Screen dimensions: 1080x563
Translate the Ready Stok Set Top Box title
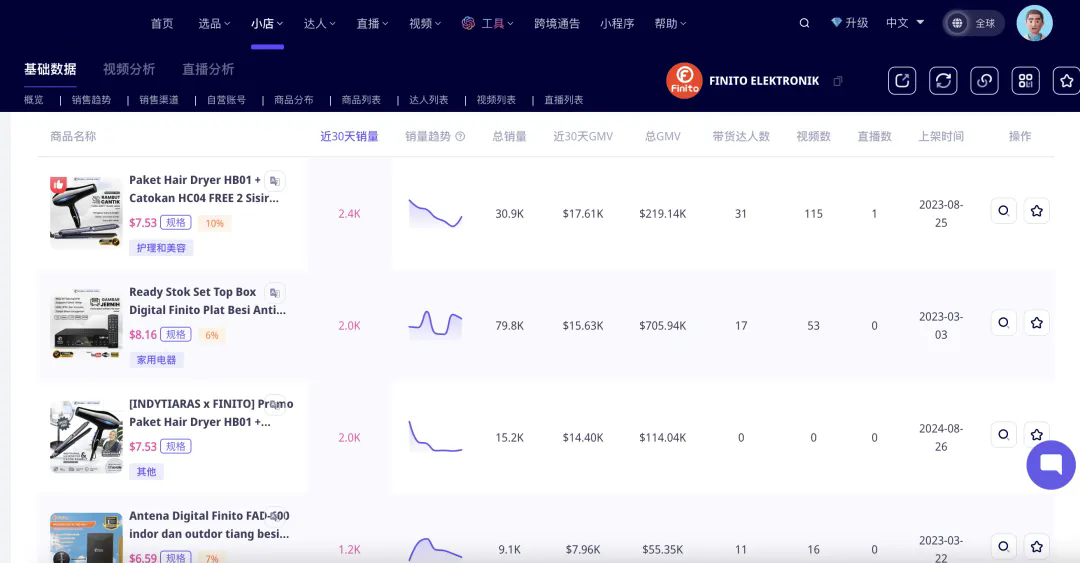[275, 292]
